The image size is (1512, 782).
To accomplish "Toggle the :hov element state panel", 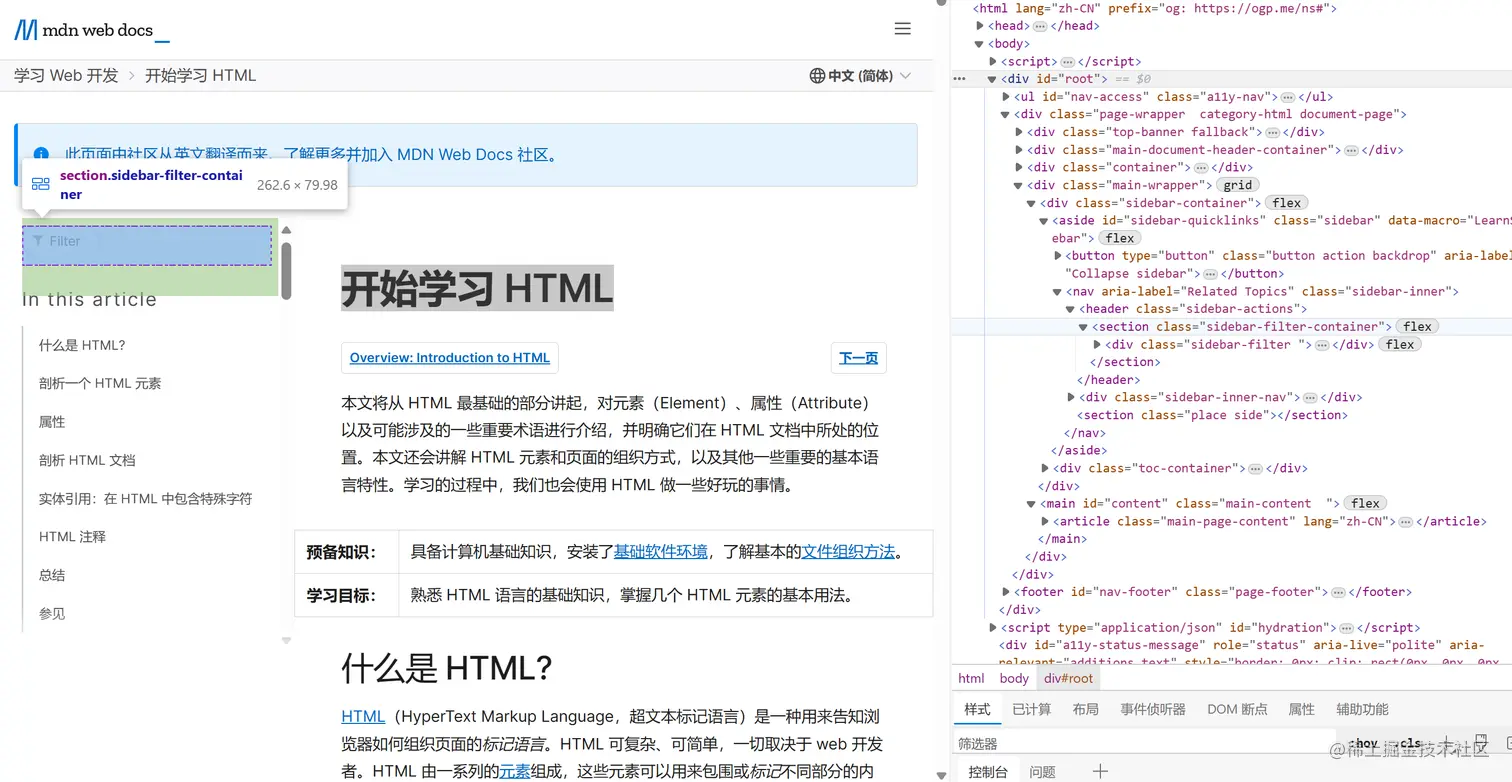I will point(1362,744).
